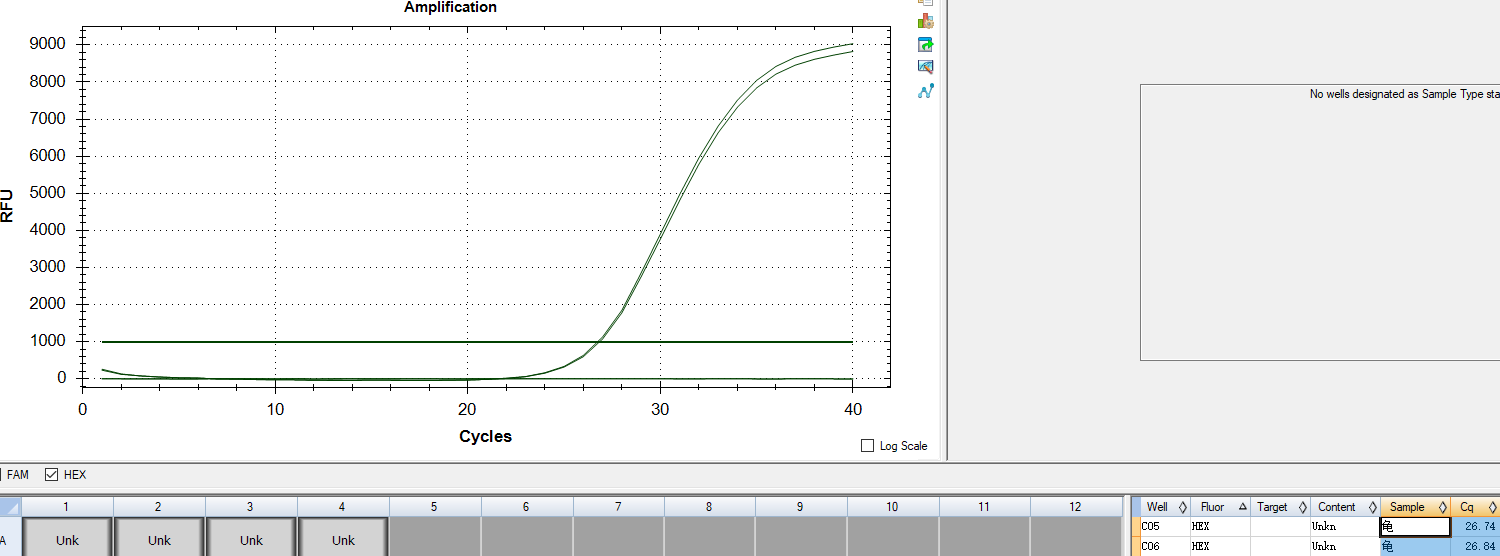Click the Amplification chart title
Viewport: 1500px width, 556px height.
(450, 7)
